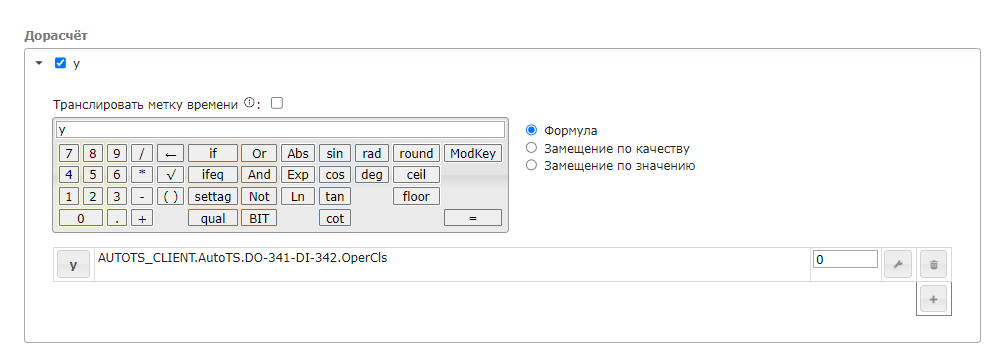The image size is (999, 360).
Task: Open the info icon near timestamp label
Action: coord(249,103)
